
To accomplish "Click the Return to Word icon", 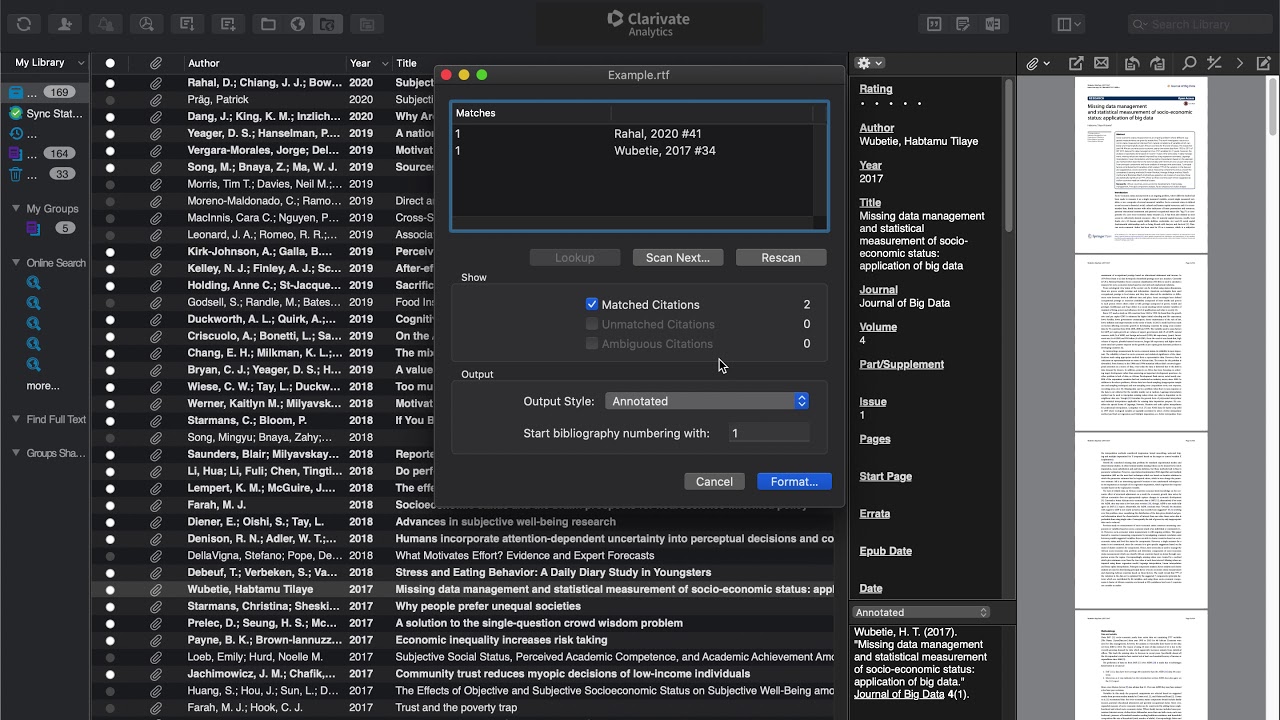I will (993, 24).
